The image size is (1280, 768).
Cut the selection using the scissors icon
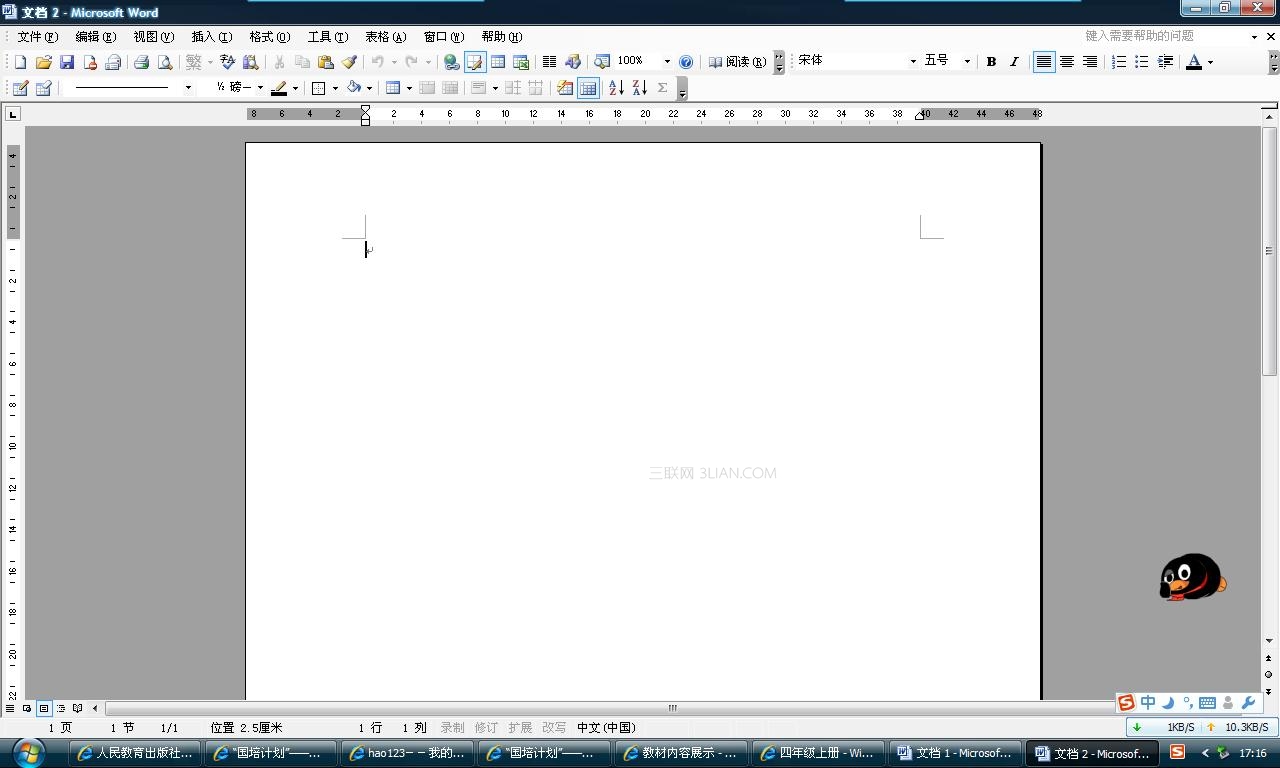[279, 62]
